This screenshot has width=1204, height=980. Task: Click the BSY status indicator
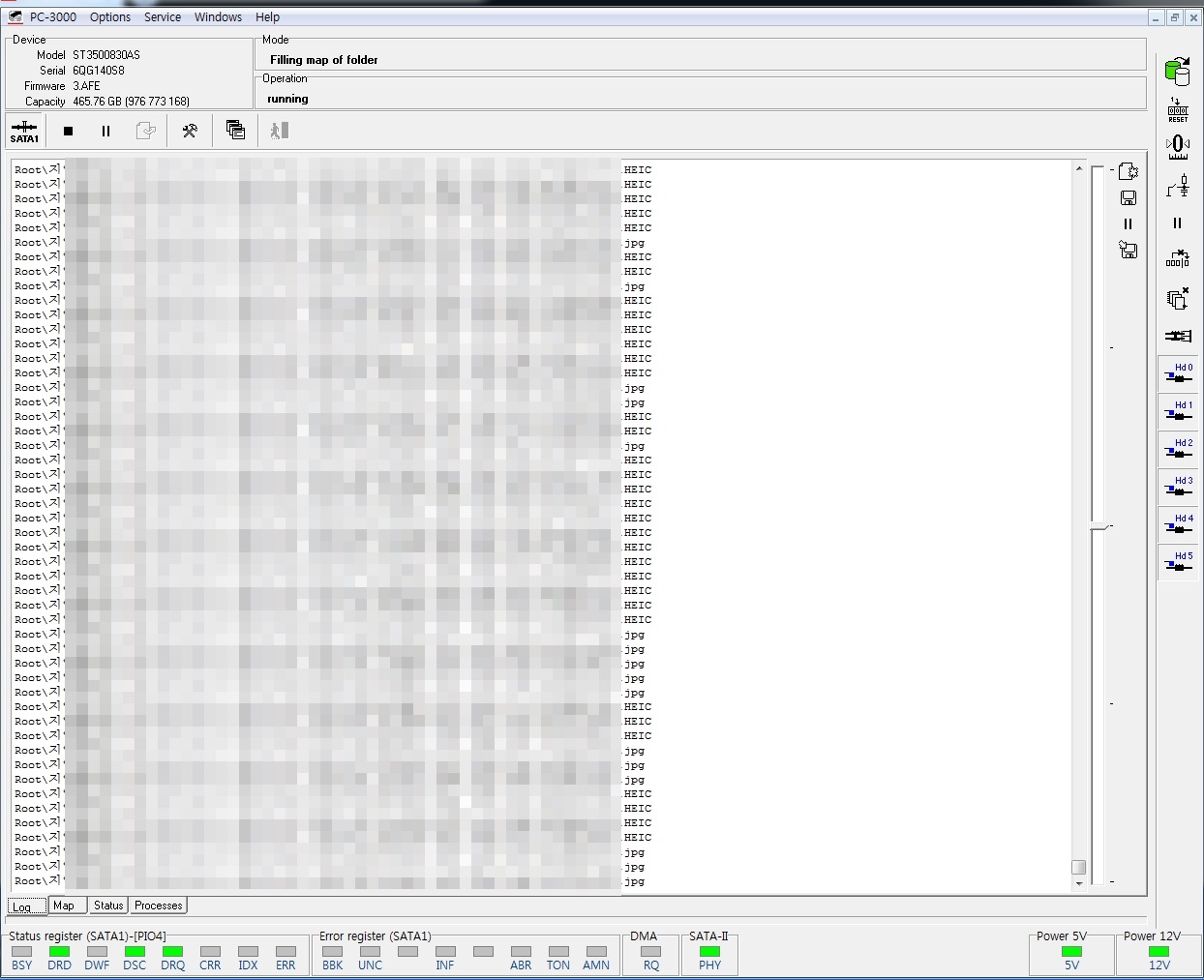[x=21, y=952]
